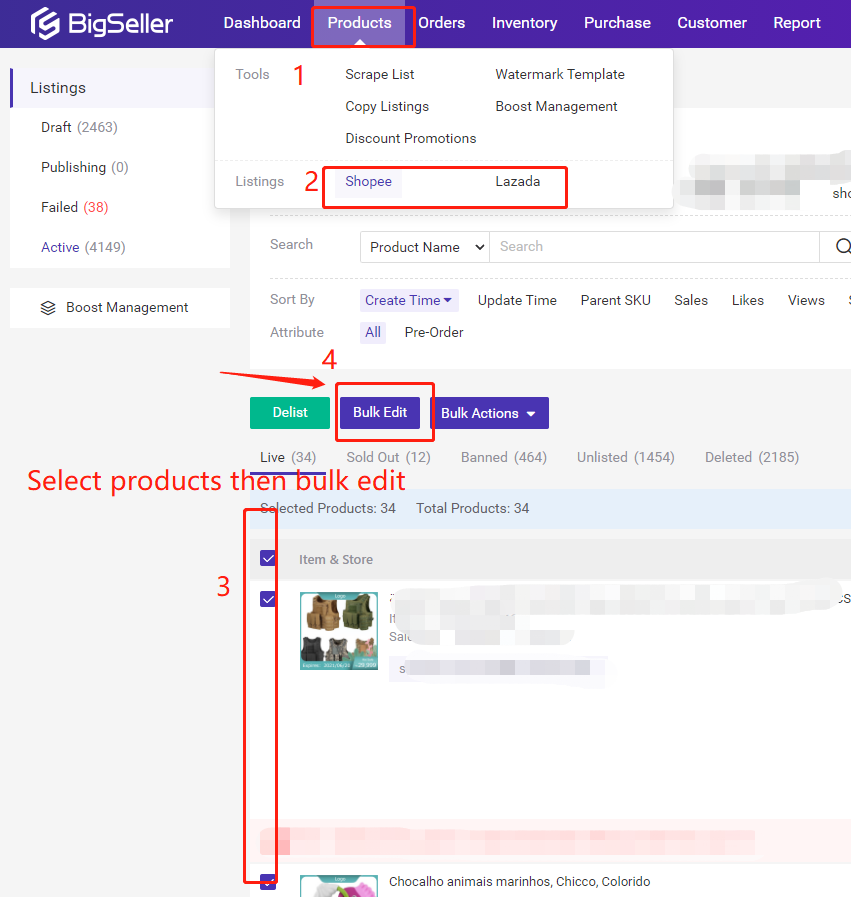Viewport: 851px width, 897px height.
Task: Uncheck the vest product's checkbox
Action: 268,599
